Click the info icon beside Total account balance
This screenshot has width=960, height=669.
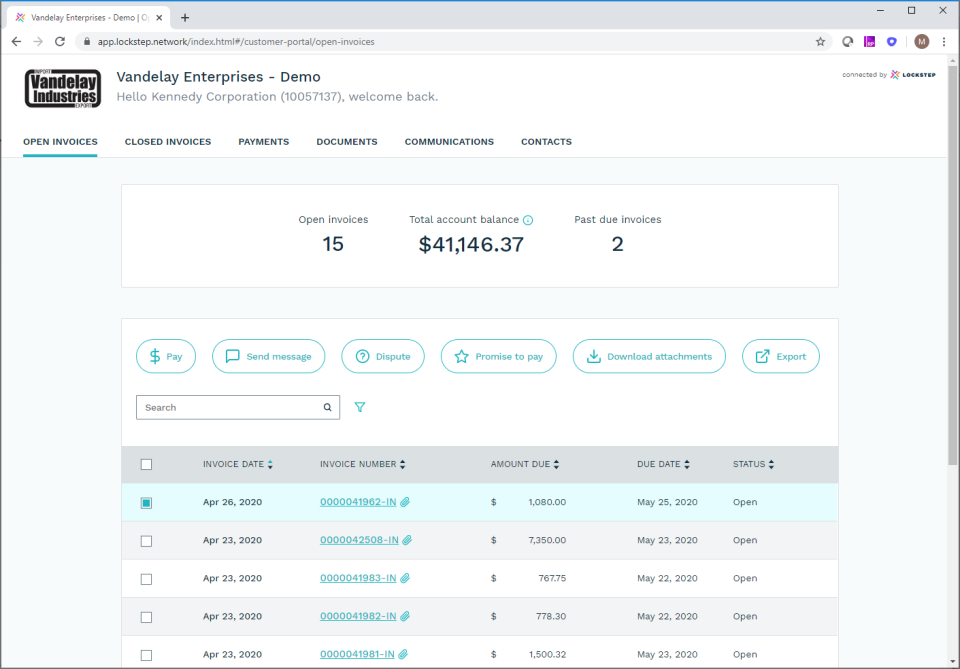pyautogui.click(x=528, y=220)
